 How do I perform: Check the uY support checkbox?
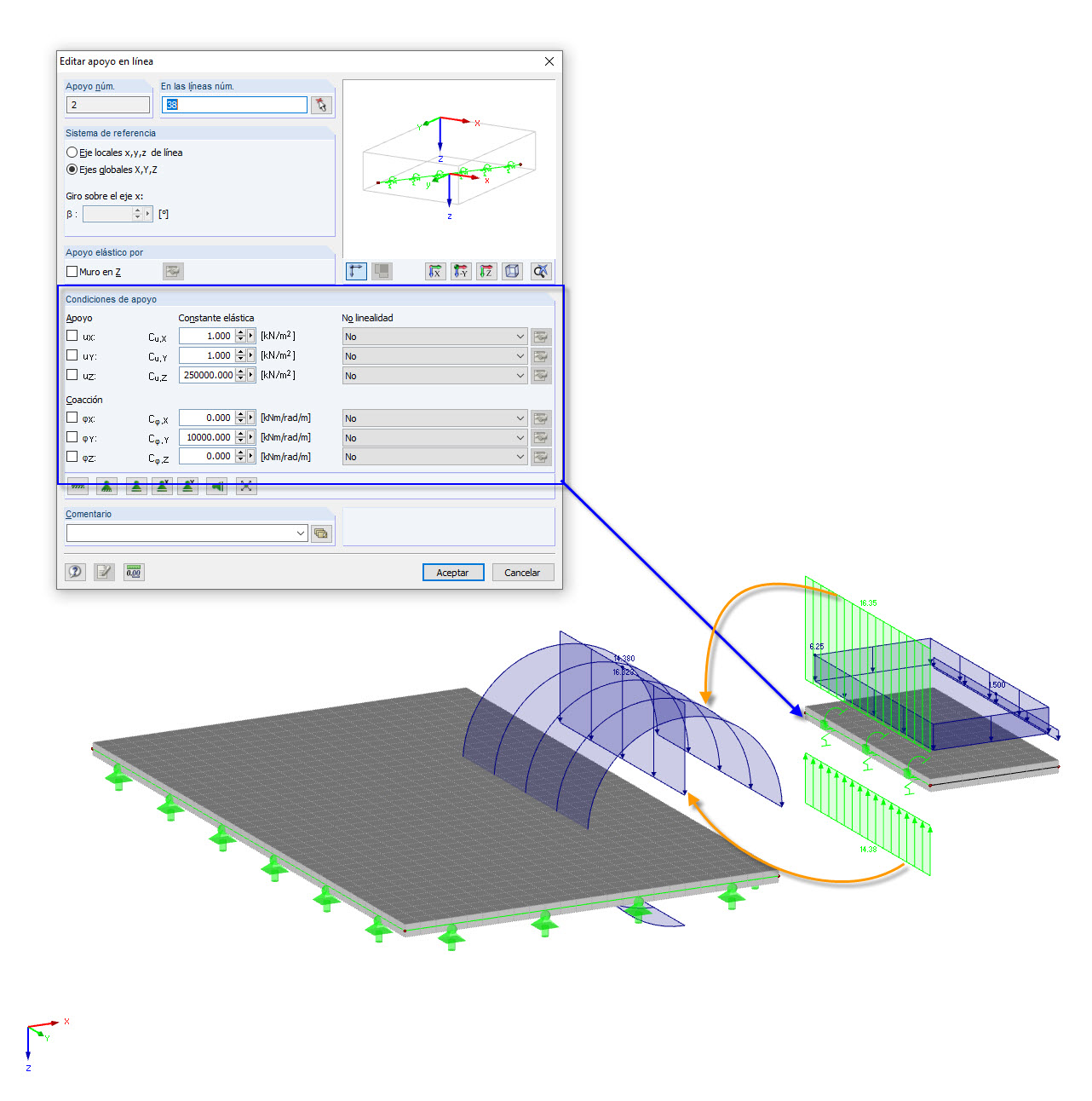click(72, 355)
